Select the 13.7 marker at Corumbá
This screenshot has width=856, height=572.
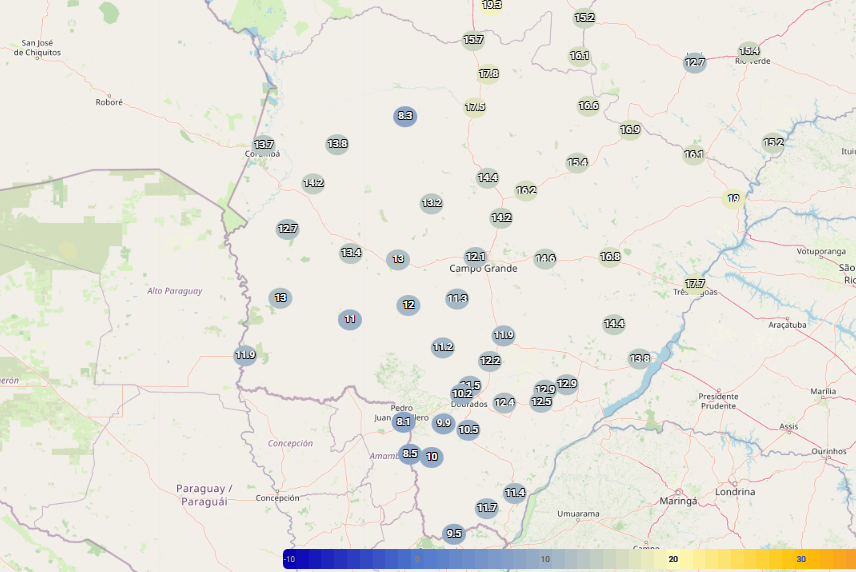(264, 145)
